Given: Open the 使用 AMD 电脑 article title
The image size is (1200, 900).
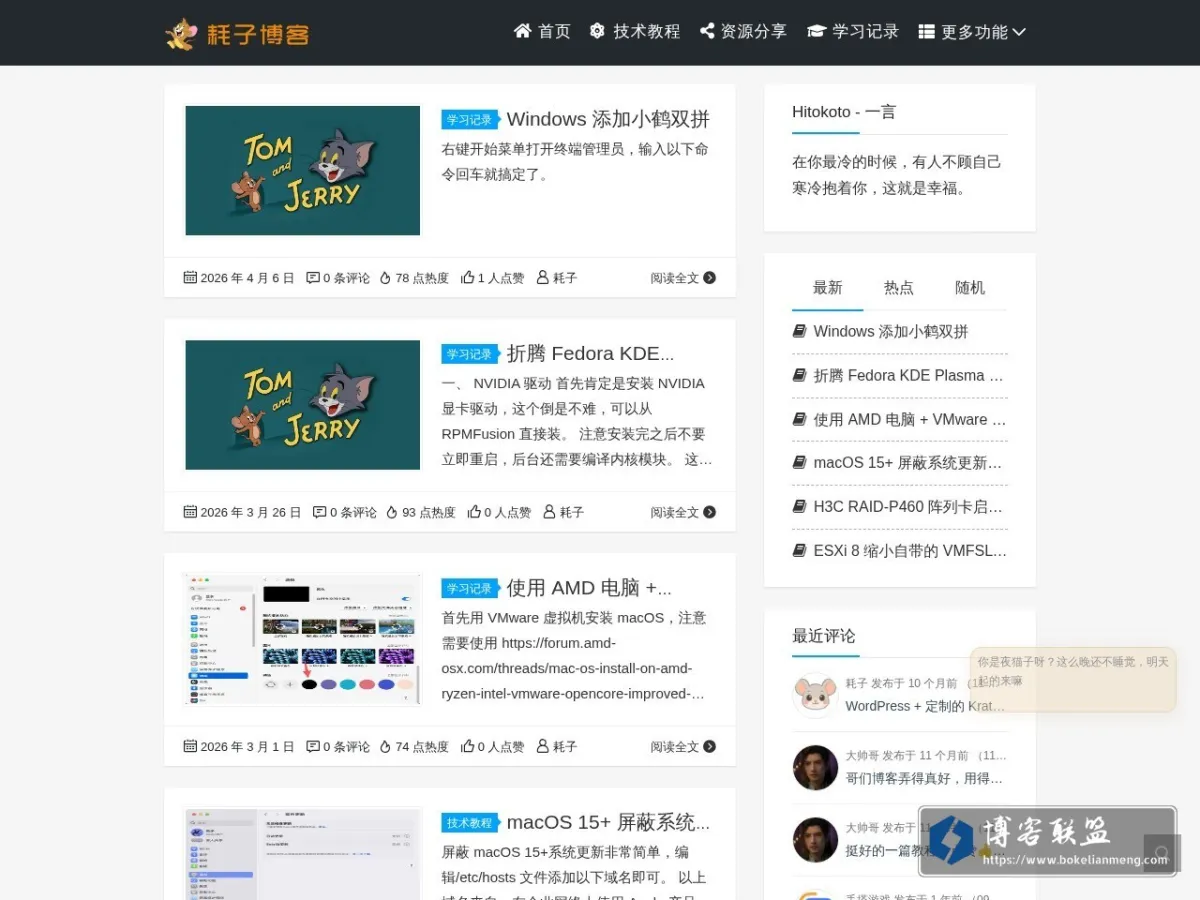Looking at the screenshot, I should [x=589, y=588].
